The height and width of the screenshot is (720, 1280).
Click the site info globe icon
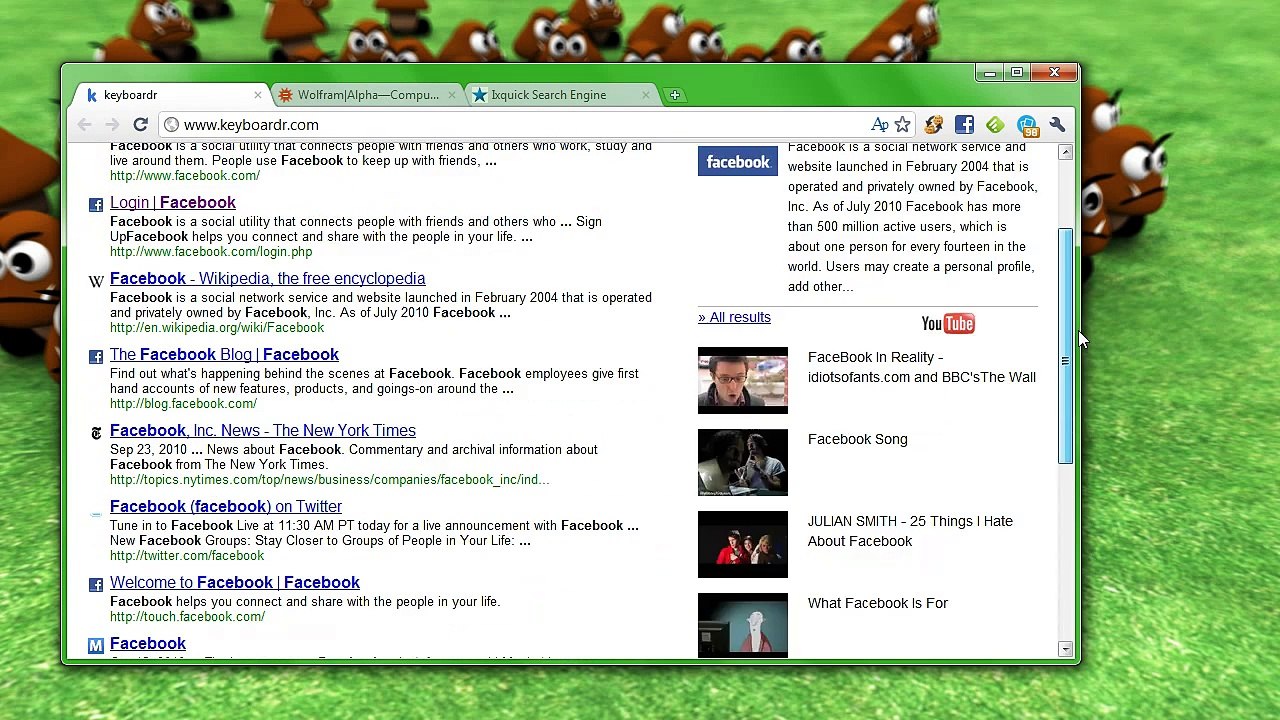pyautogui.click(x=172, y=125)
